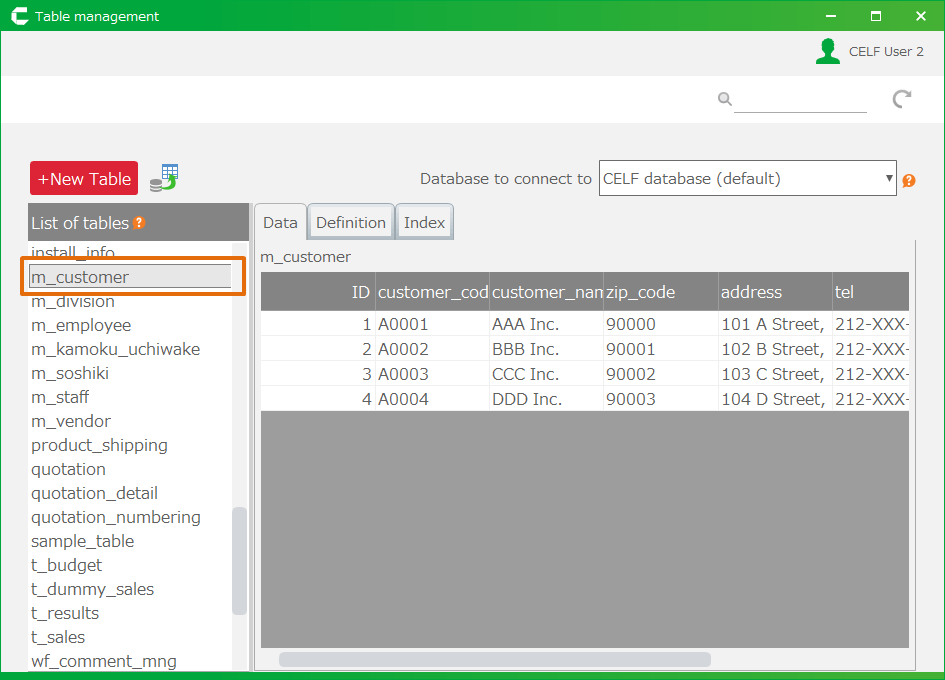
Task: Click help icon beside List of tables
Action: click(x=139, y=223)
